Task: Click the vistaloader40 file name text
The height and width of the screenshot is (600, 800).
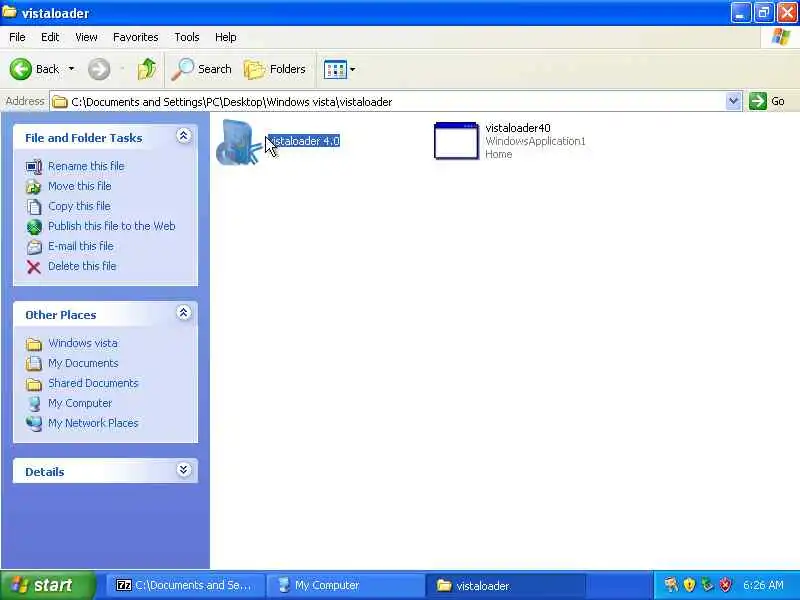Action: click(x=518, y=128)
